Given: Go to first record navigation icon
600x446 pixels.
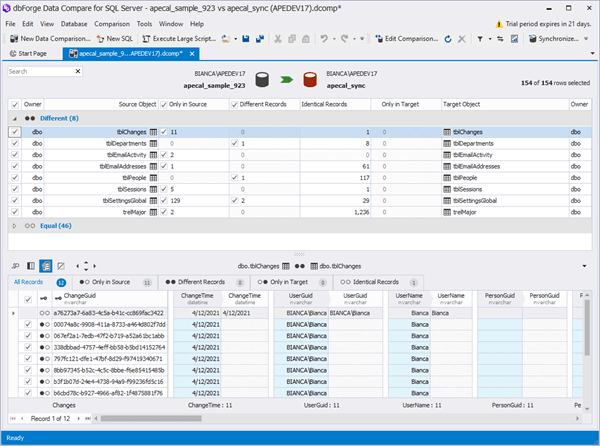Looking at the screenshot, I should (x=13, y=418).
